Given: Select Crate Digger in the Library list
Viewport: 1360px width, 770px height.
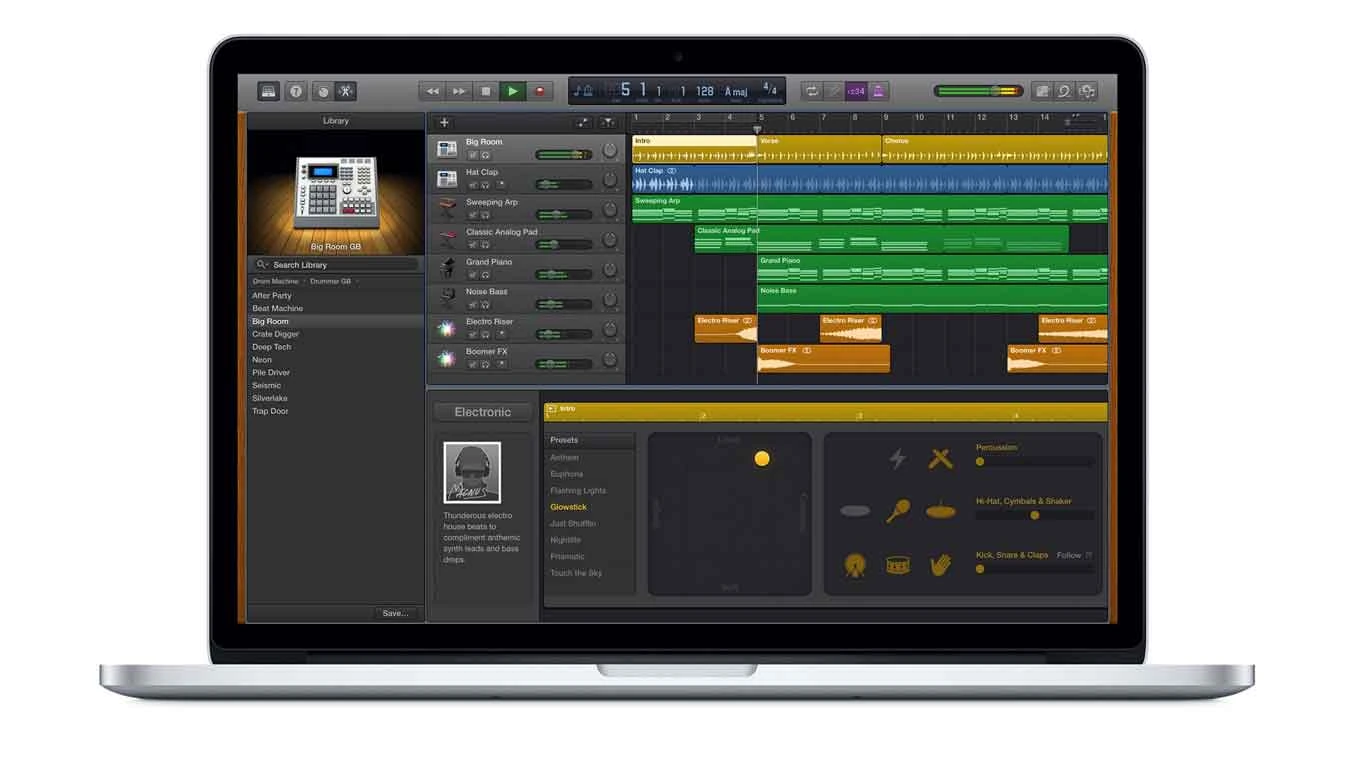Looking at the screenshot, I should 335,334.
